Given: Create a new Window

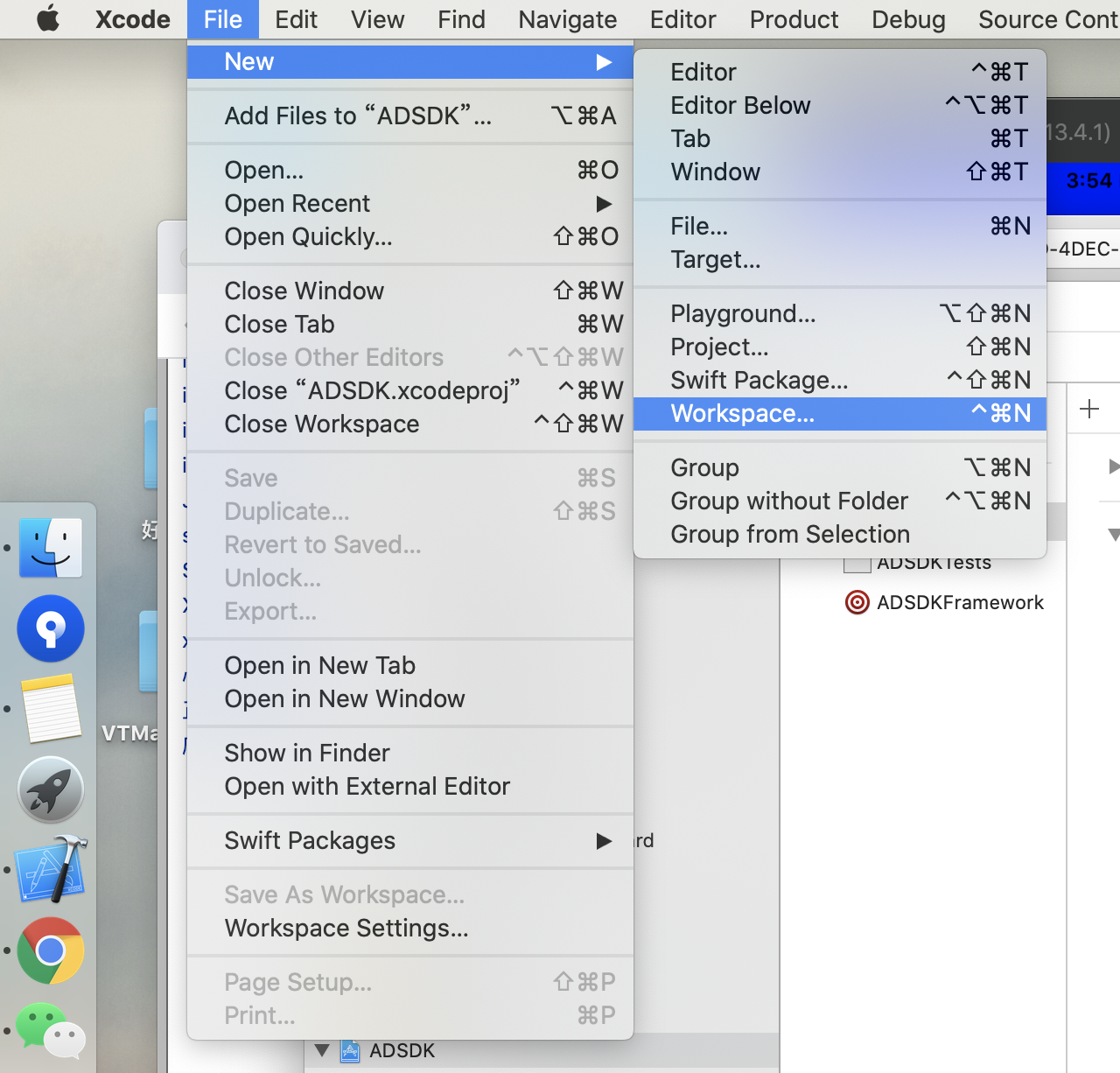Looking at the screenshot, I should [x=840, y=172].
